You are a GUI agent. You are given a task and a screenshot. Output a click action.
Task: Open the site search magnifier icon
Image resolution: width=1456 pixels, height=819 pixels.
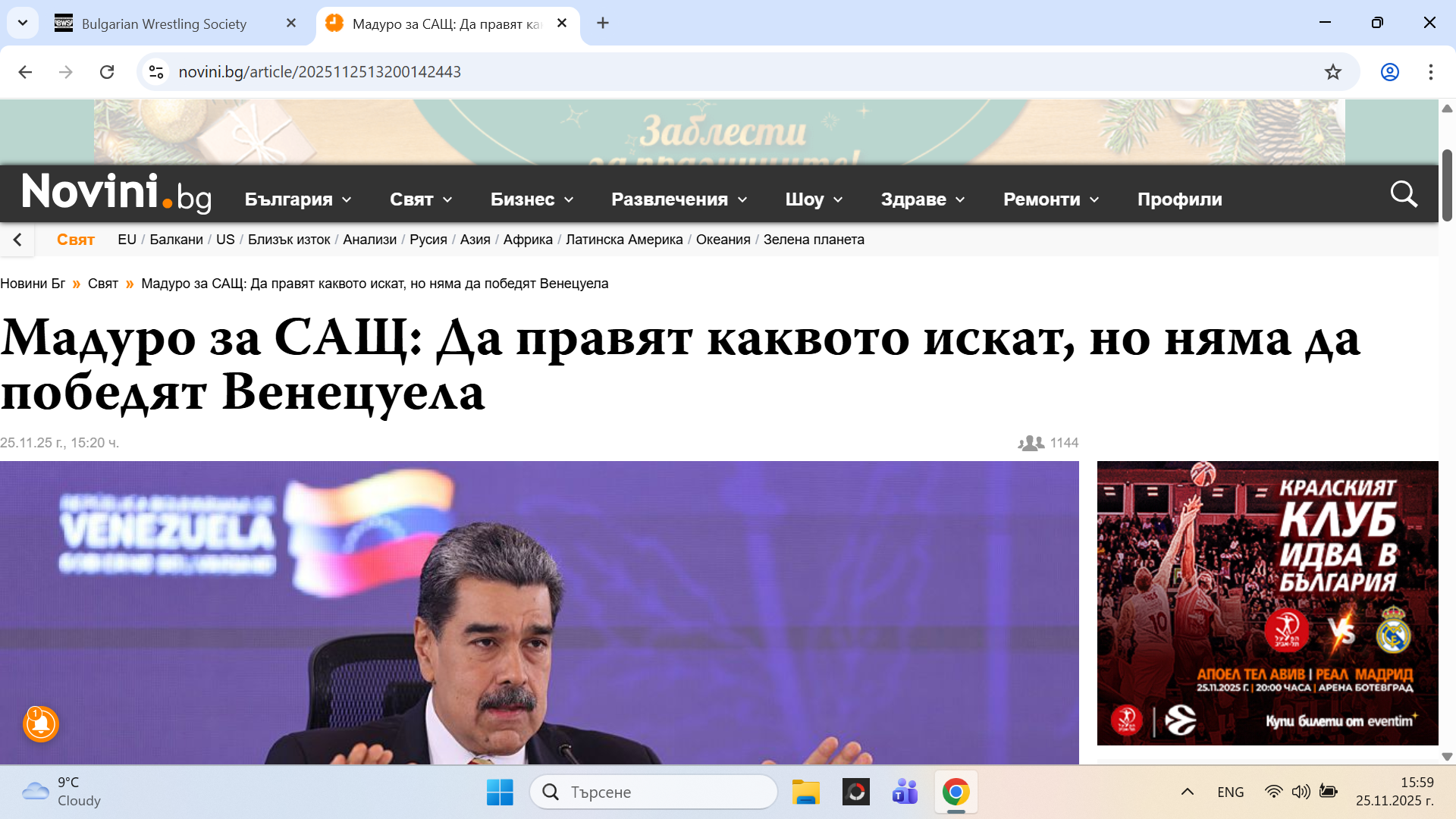coord(1403,194)
